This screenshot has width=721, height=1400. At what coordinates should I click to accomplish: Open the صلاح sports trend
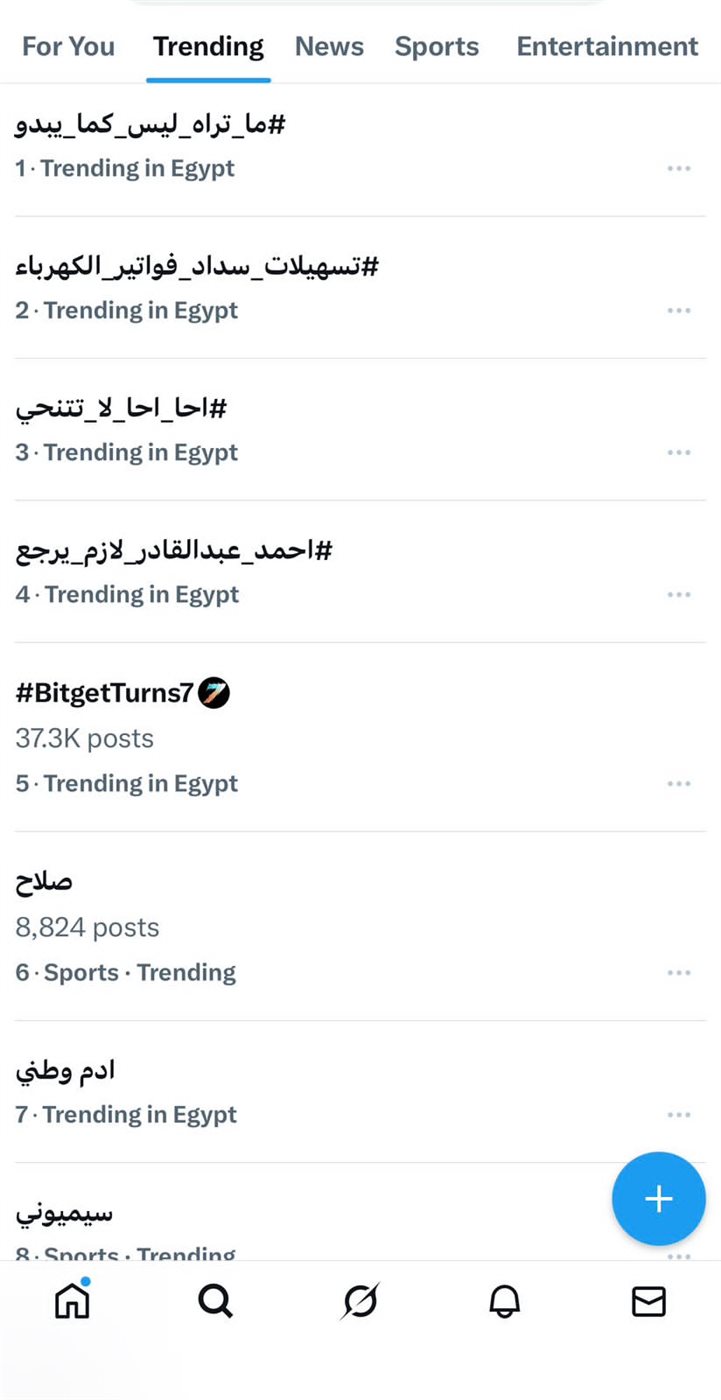(45, 882)
